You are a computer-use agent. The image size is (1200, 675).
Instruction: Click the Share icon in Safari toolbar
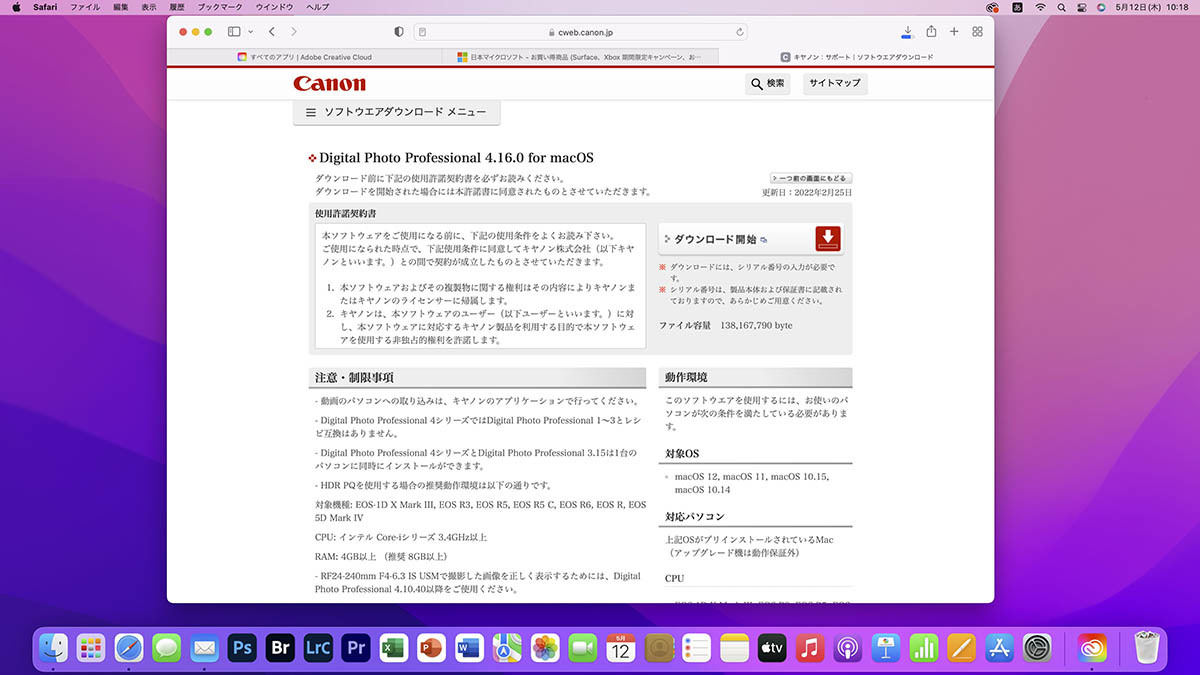tap(931, 32)
